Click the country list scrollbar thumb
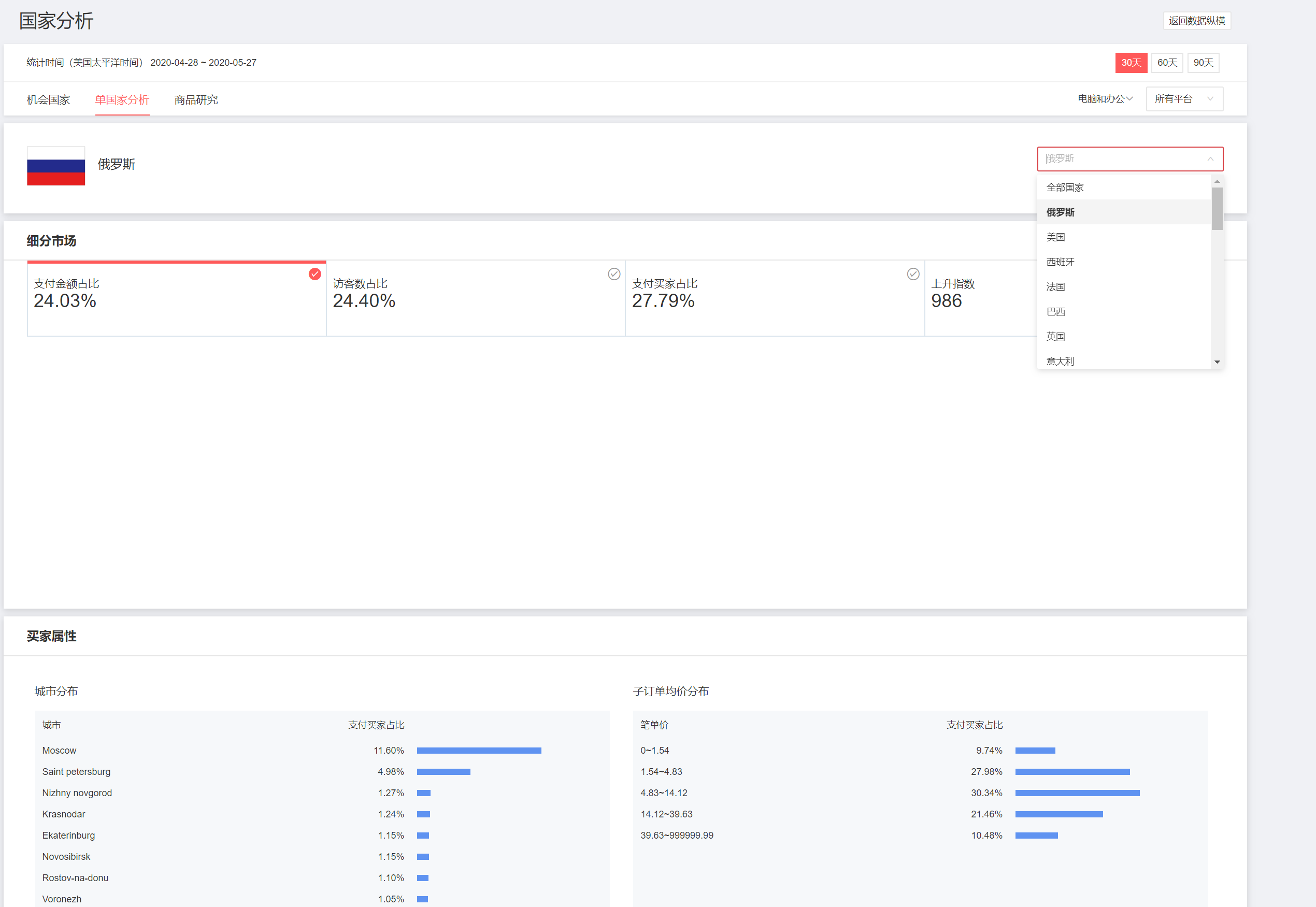 click(x=1217, y=209)
